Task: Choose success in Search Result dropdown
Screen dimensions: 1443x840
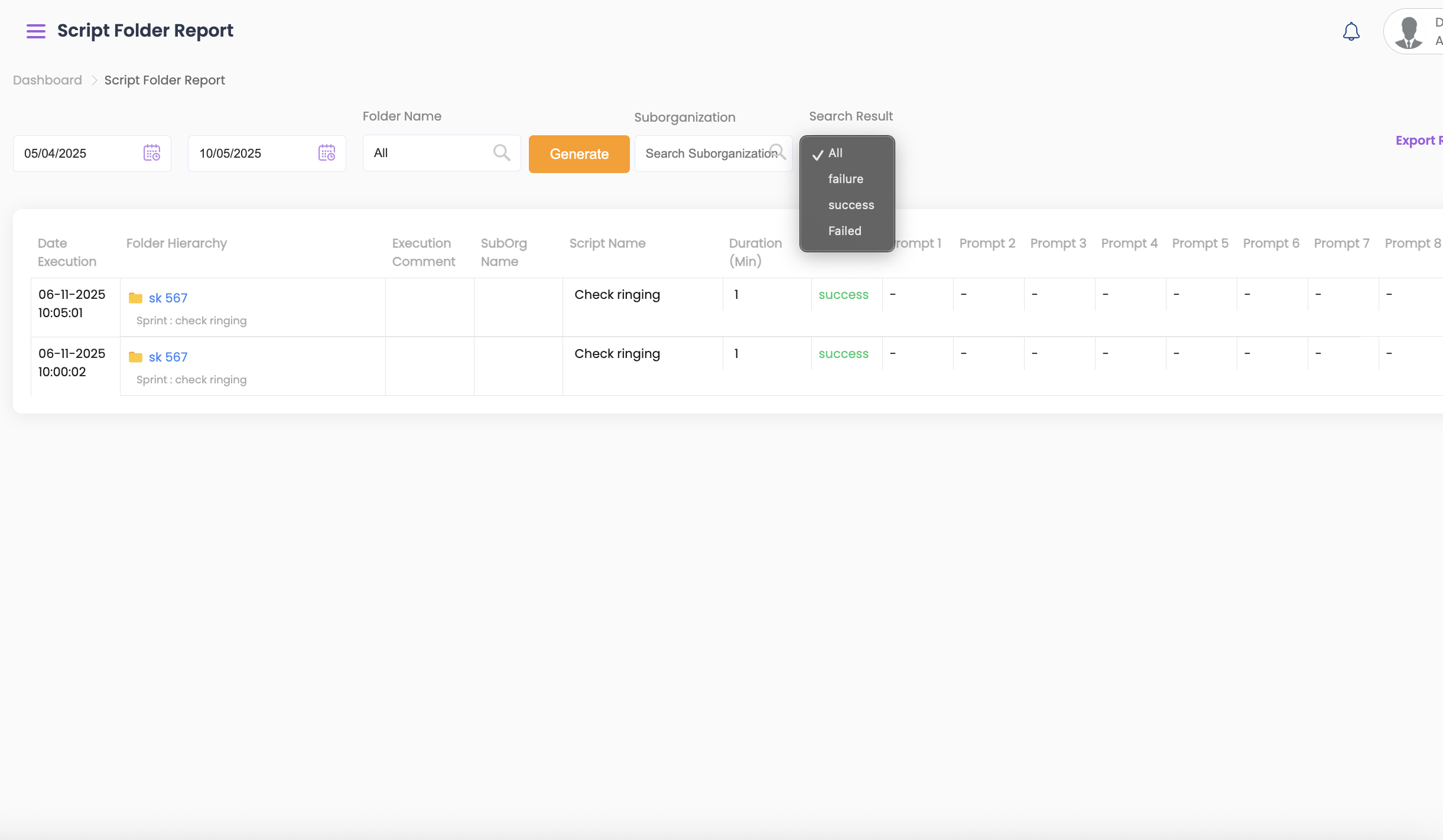Action: click(851, 205)
